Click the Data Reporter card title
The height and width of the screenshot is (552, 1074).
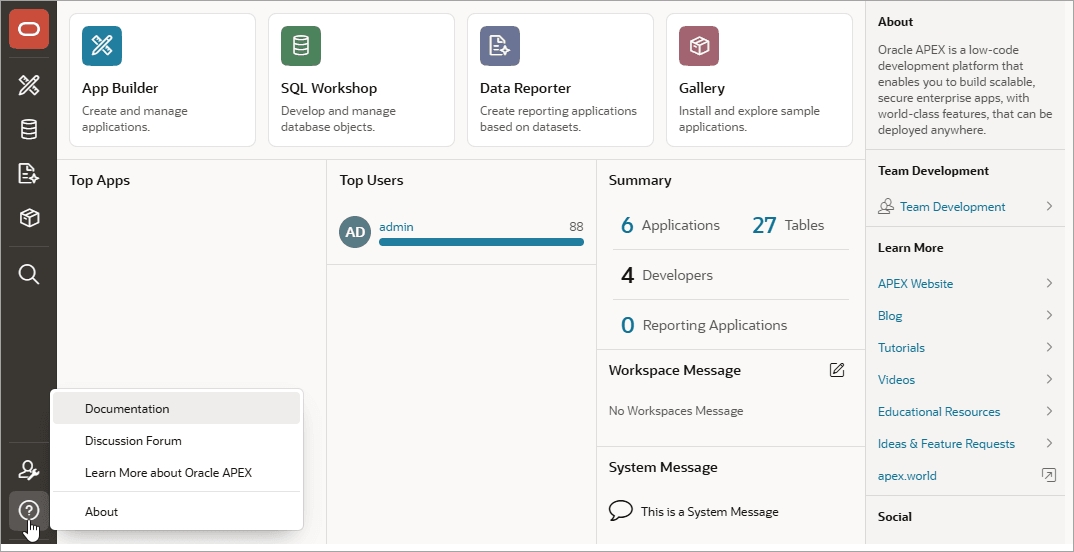525,88
